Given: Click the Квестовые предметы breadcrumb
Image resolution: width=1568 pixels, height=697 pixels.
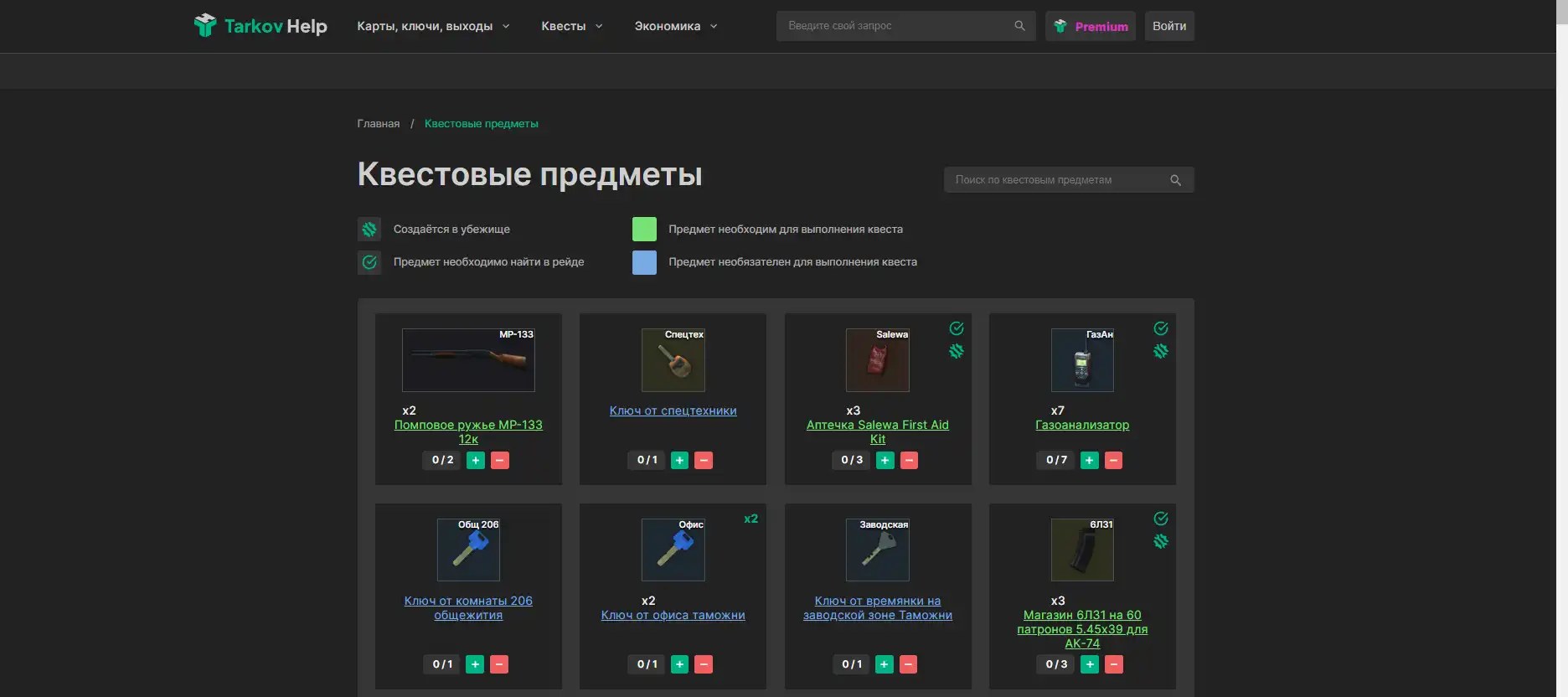Looking at the screenshot, I should pos(482,124).
